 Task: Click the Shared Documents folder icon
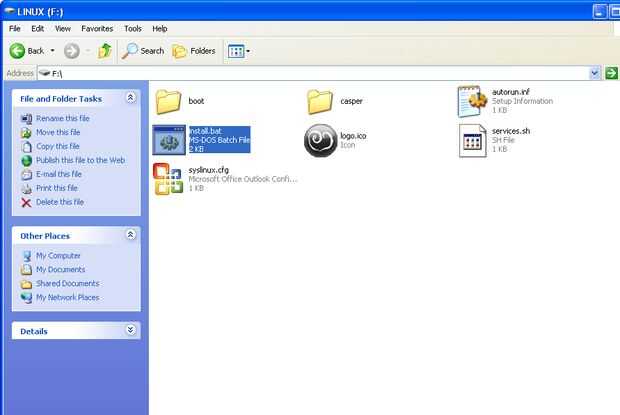click(26, 284)
